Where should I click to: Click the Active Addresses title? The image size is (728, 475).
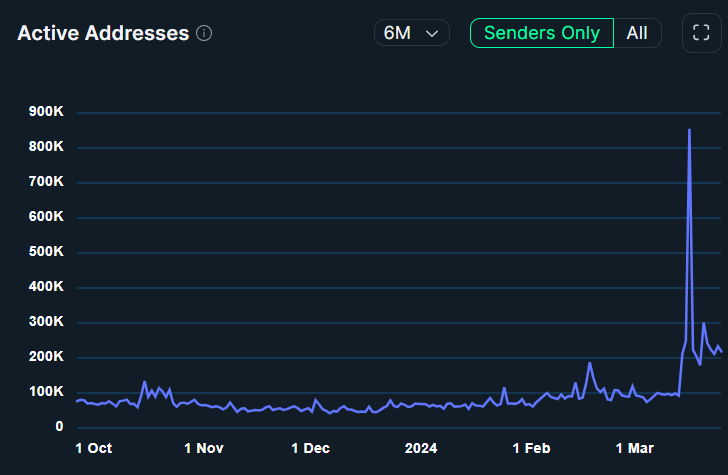pos(103,33)
